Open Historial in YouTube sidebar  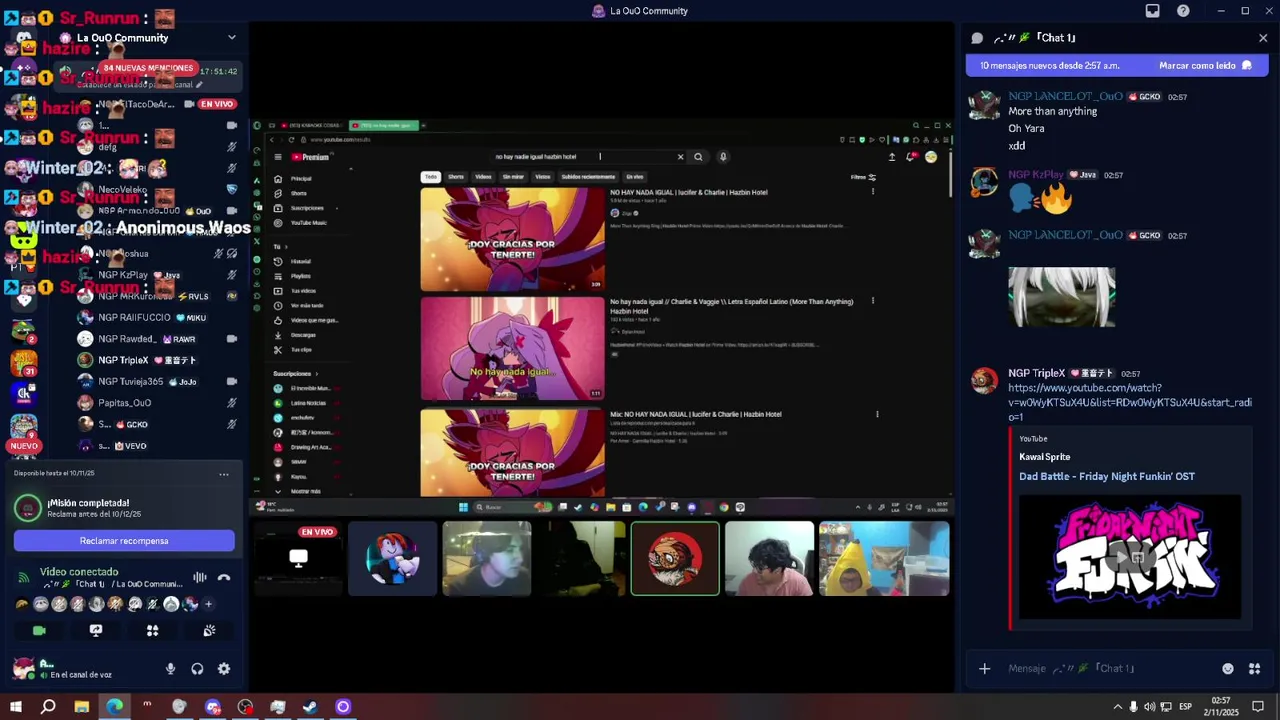(300, 261)
